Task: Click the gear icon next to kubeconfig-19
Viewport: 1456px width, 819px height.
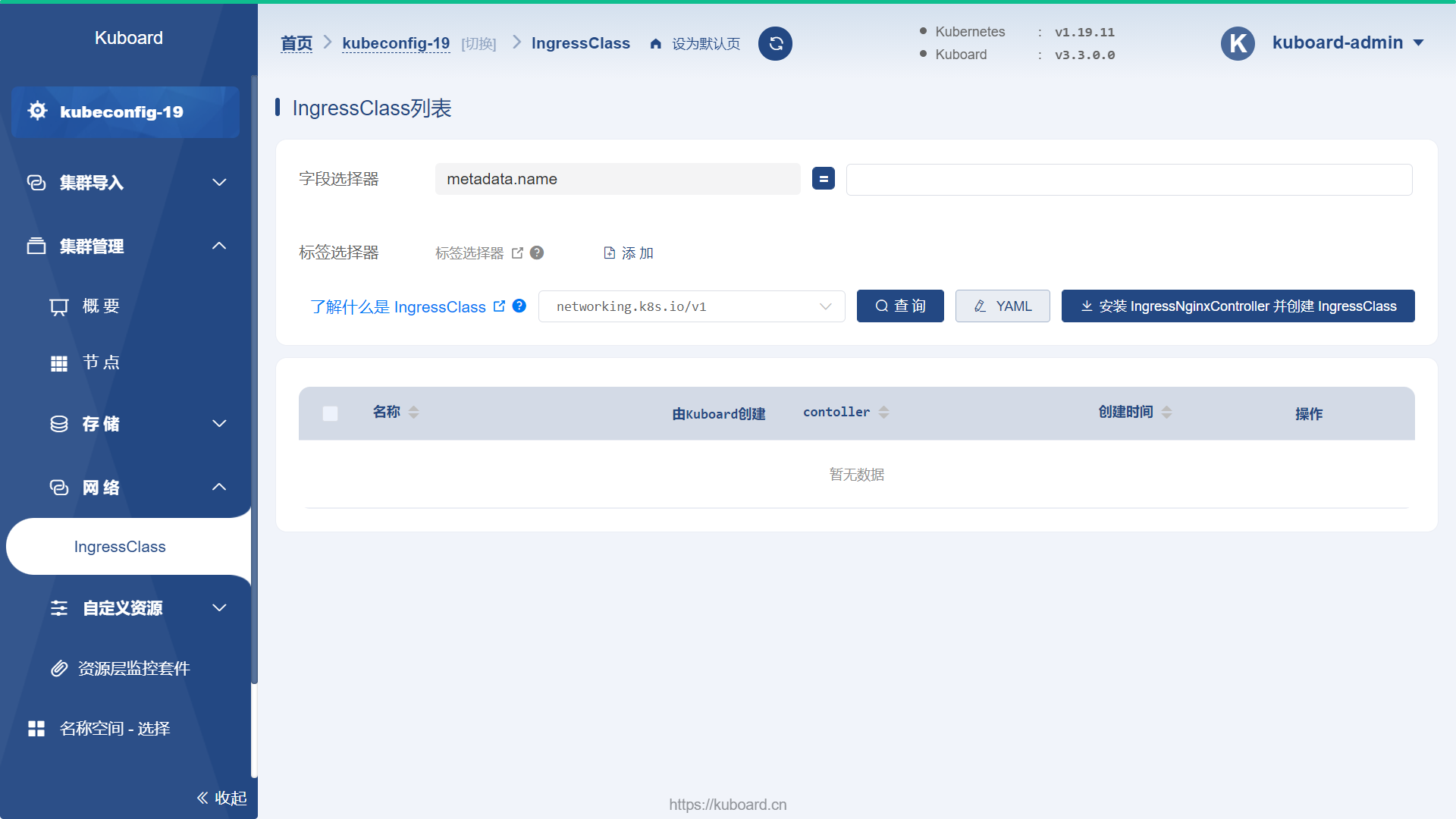Action: [37, 111]
